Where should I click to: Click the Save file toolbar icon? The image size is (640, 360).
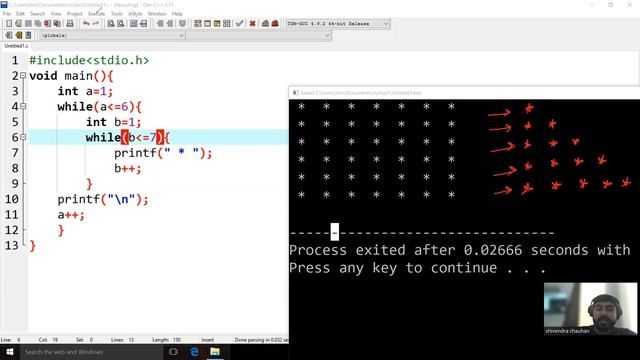(28, 24)
